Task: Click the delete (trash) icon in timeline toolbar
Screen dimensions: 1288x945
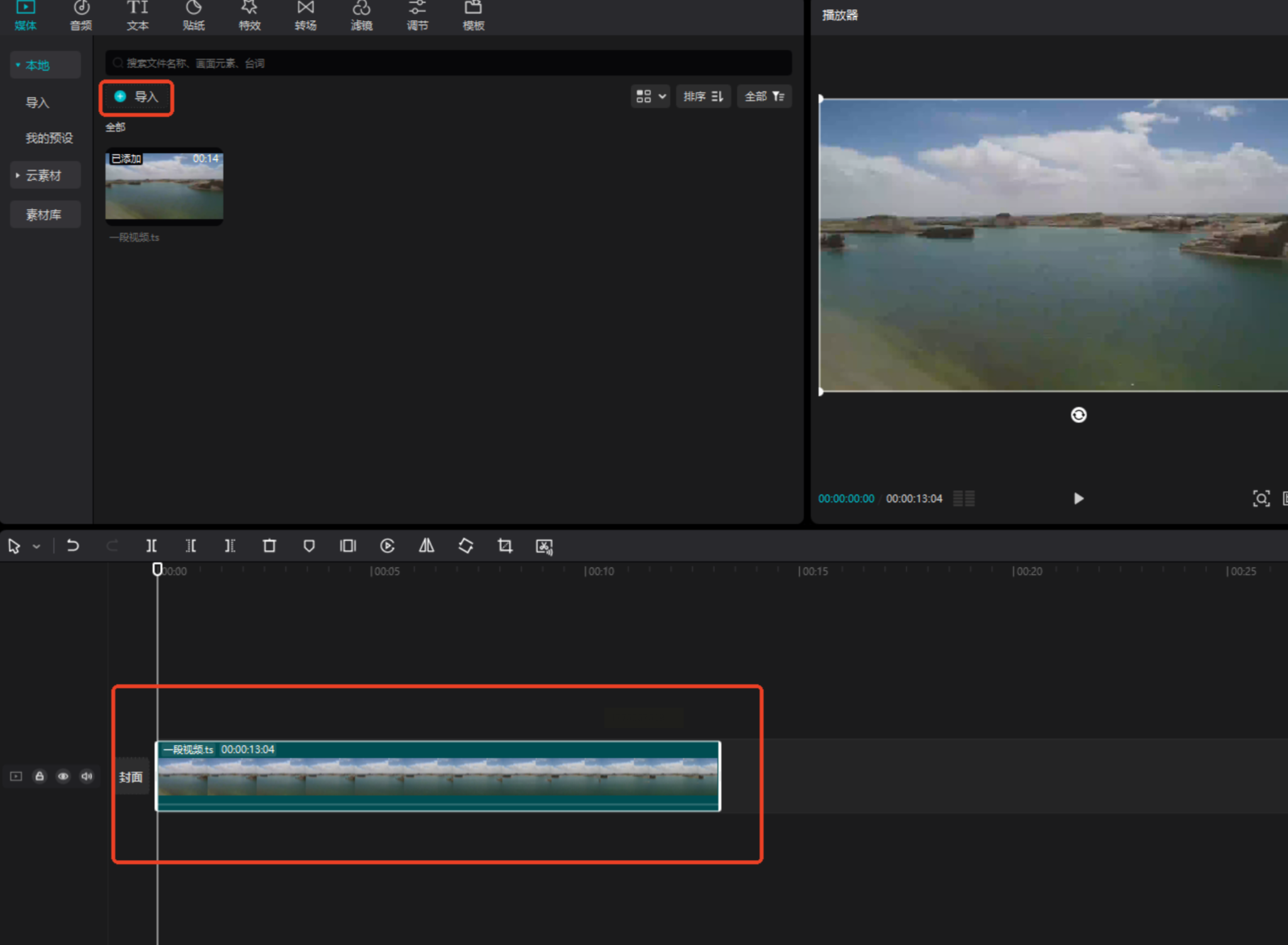Action: (269, 545)
